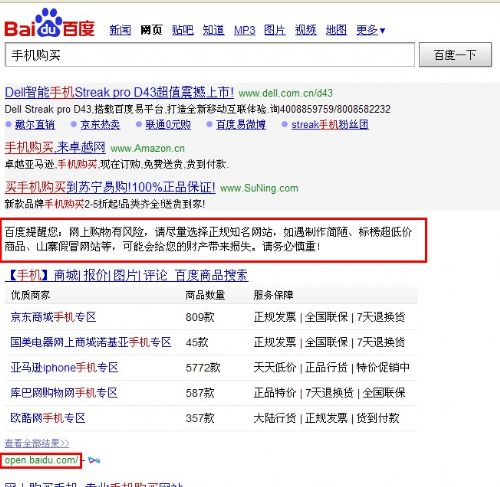
Task: Click the 百度提醒您 shopping risk warning text
Action: (208, 239)
